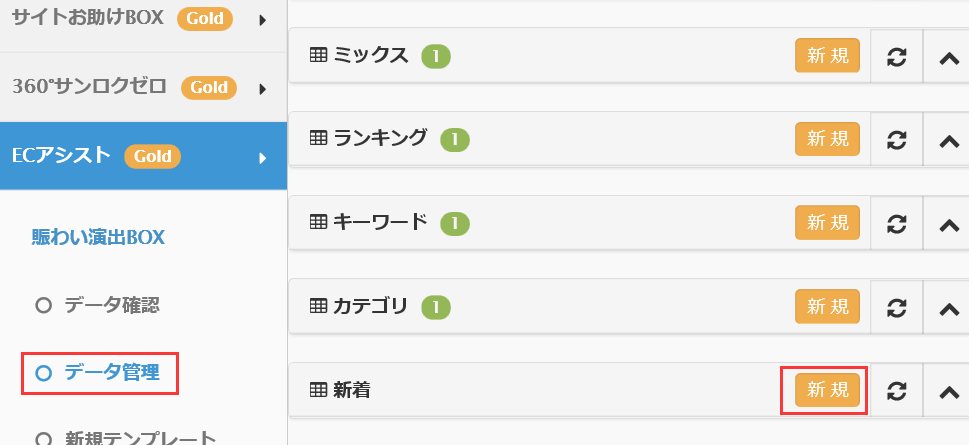Screen dimensions: 969x445
Task: Open the 賑わい演出BOX link
Action: click(x=98, y=237)
